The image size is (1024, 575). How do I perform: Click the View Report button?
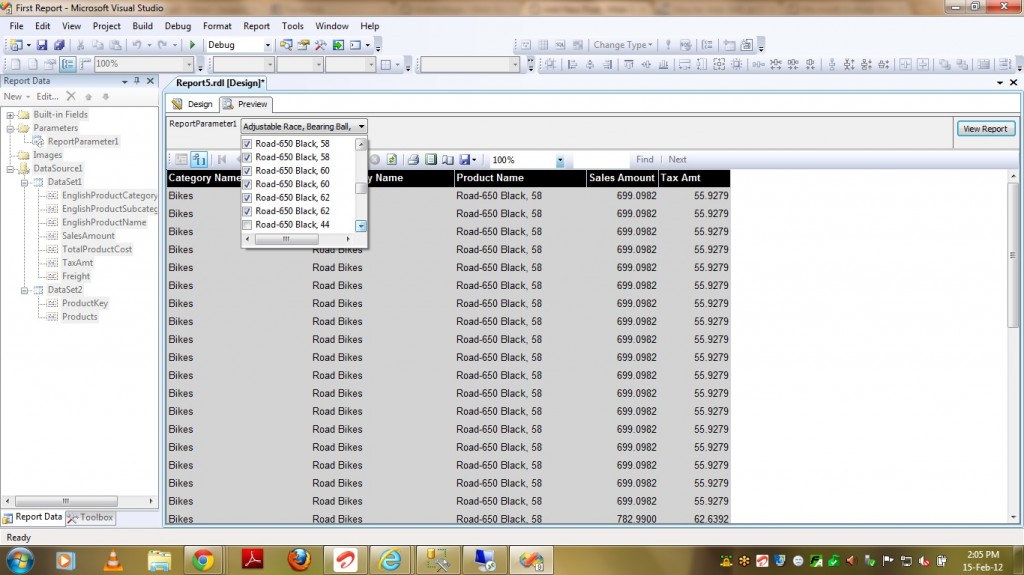985,129
